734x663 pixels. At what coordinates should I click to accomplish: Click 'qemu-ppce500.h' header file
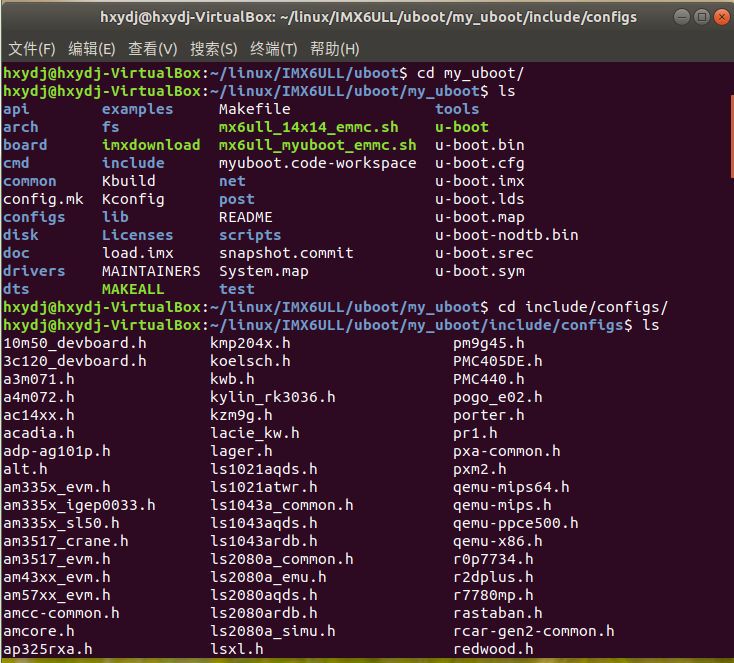[516, 523]
